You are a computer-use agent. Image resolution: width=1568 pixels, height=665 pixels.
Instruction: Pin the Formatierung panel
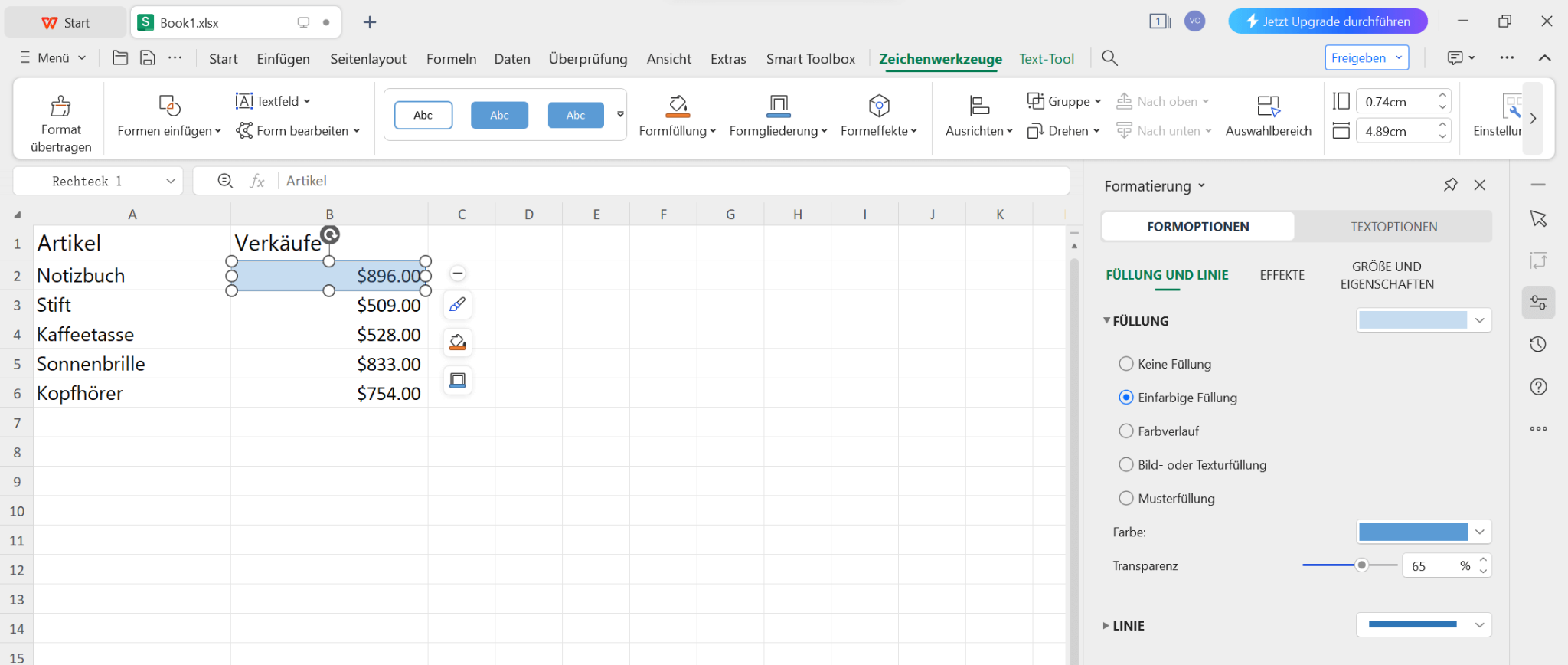pyautogui.click(x=1450, y=185)
